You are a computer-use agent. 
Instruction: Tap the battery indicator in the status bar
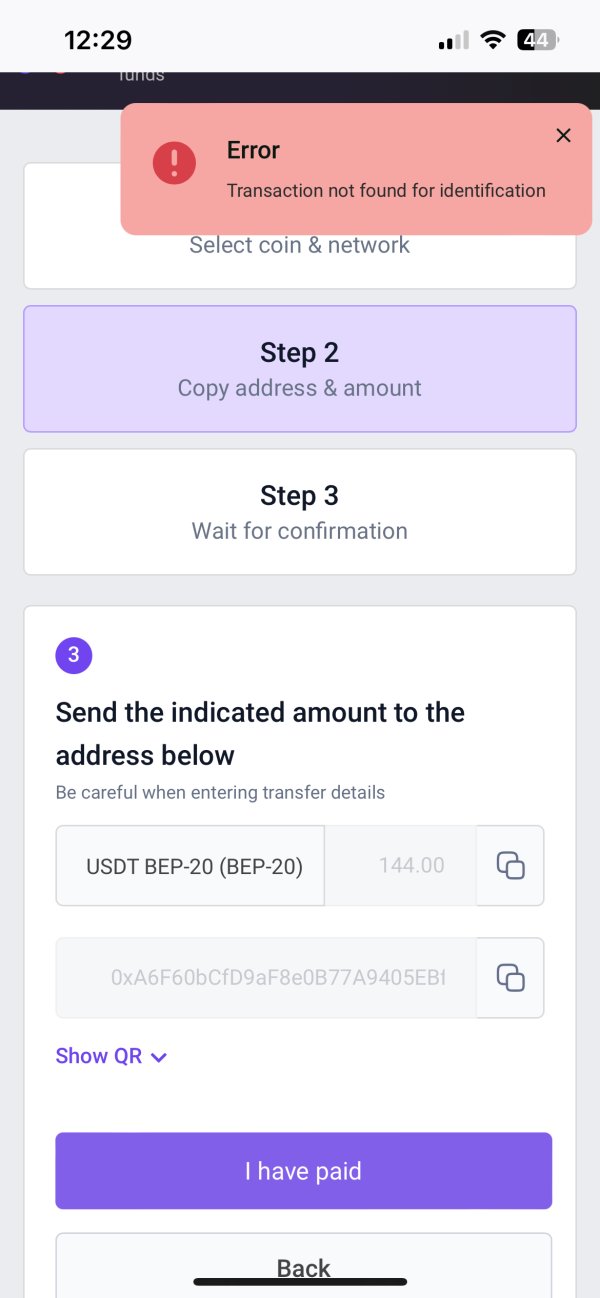point(537,40)
